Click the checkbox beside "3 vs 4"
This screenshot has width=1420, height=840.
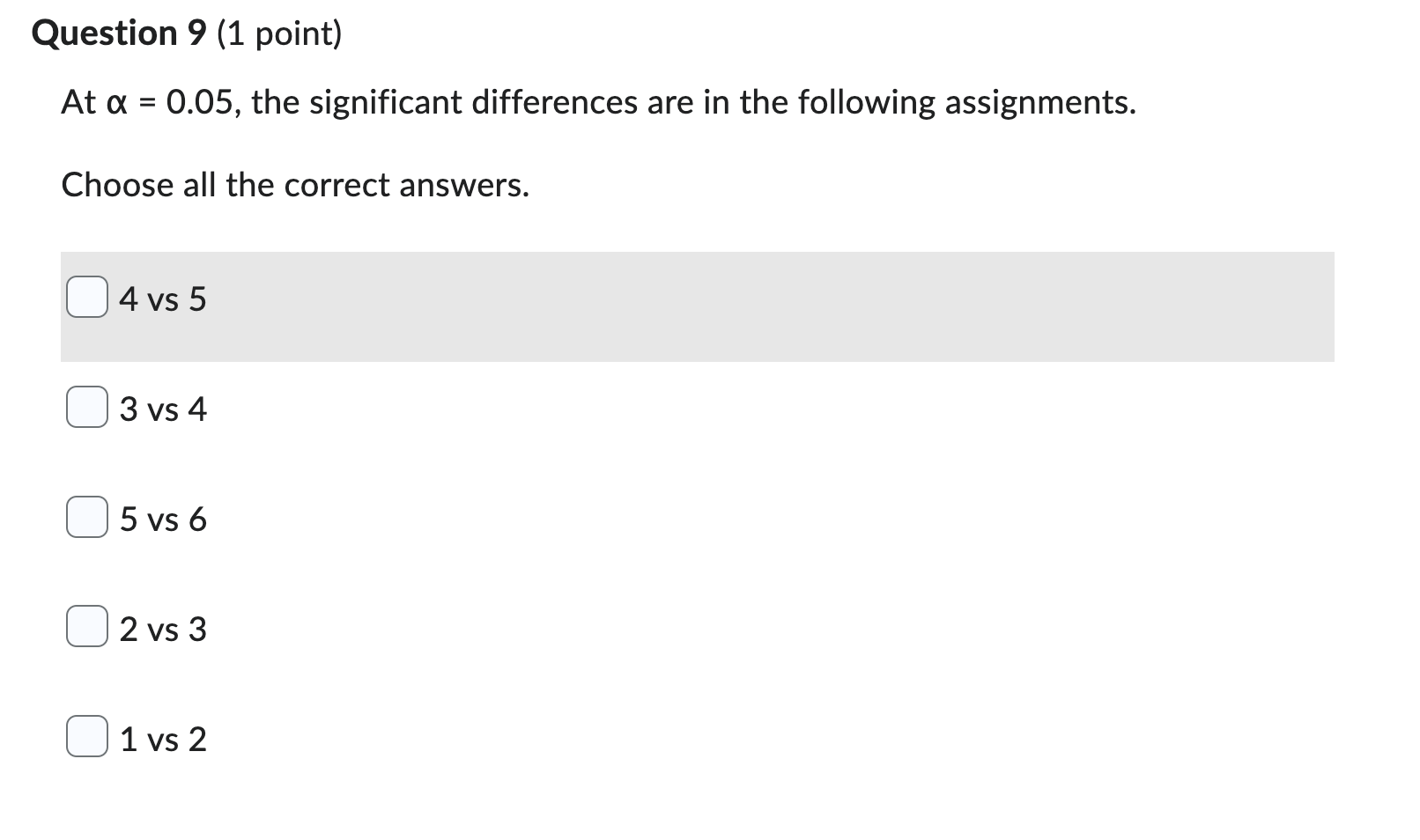tap(86, 409)
